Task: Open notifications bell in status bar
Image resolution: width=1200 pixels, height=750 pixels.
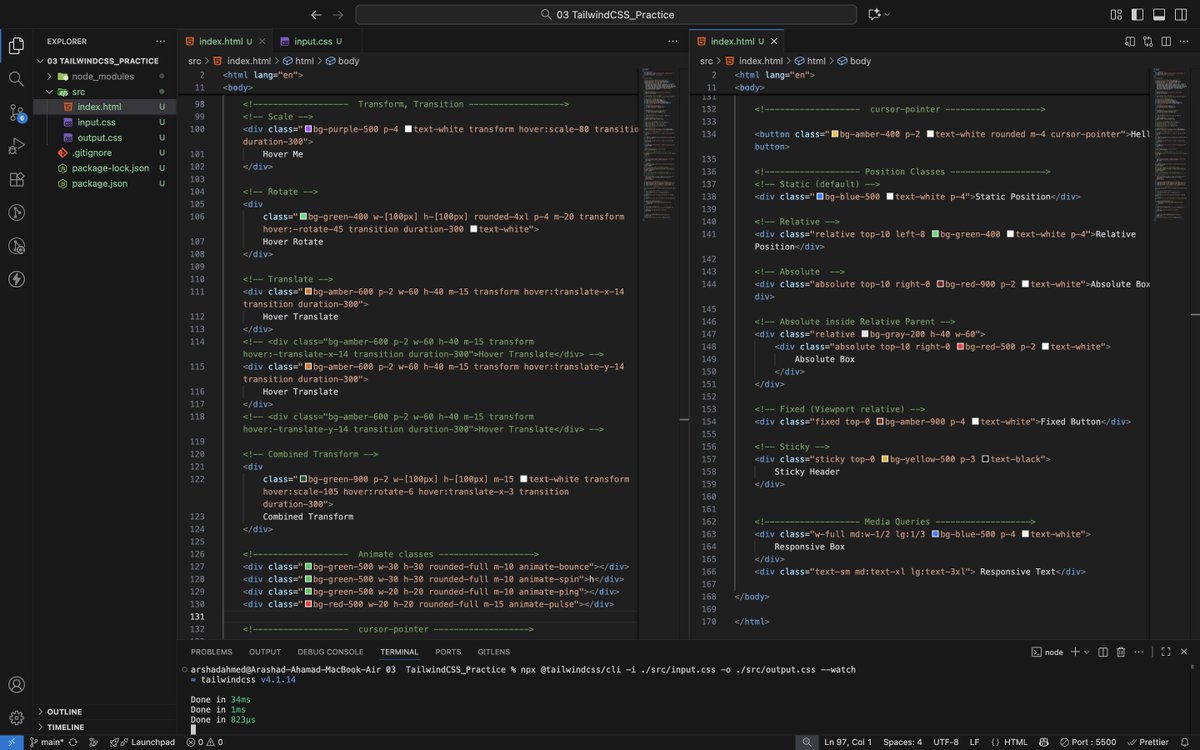Action: (x=1186, y=742)
